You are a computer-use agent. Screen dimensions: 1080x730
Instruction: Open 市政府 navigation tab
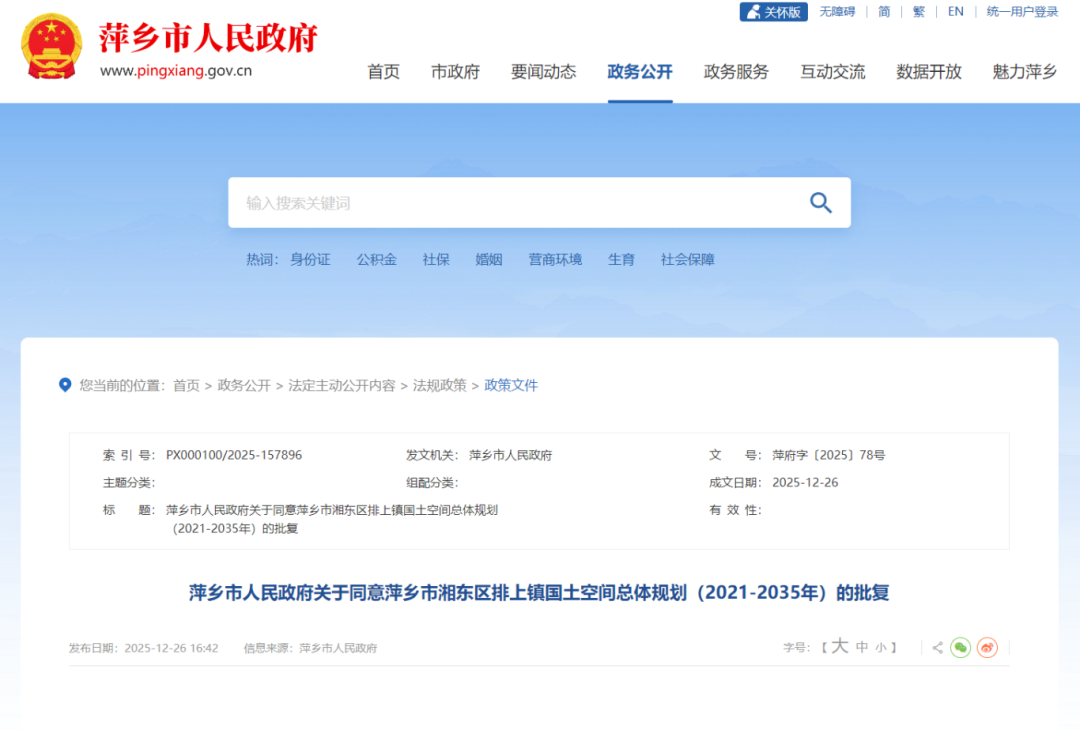tap(455, 72)
